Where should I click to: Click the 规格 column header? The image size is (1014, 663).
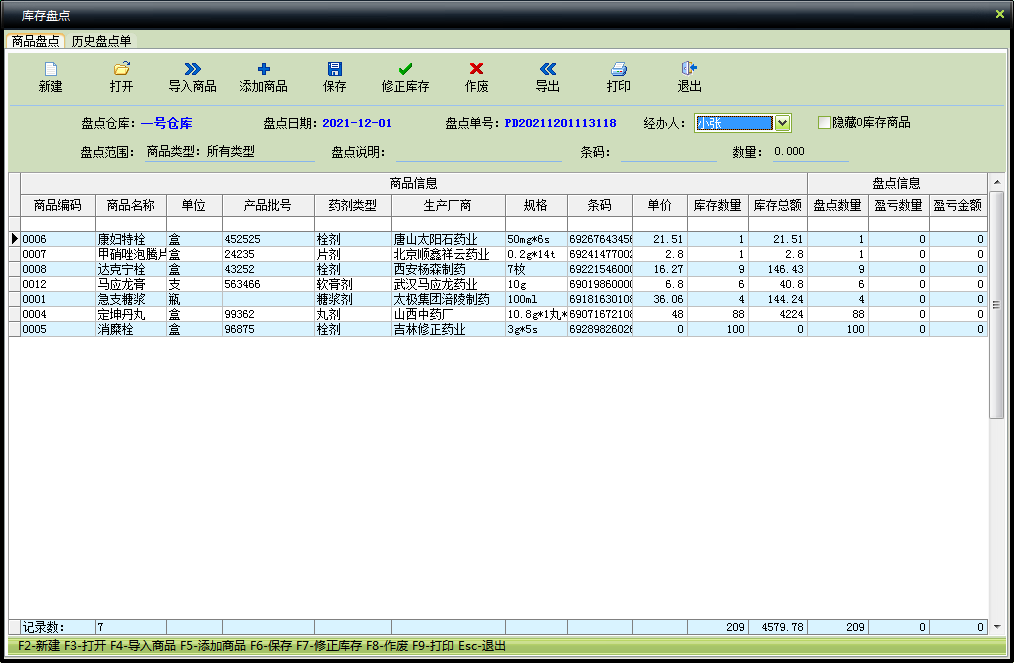tap(536, 206)
